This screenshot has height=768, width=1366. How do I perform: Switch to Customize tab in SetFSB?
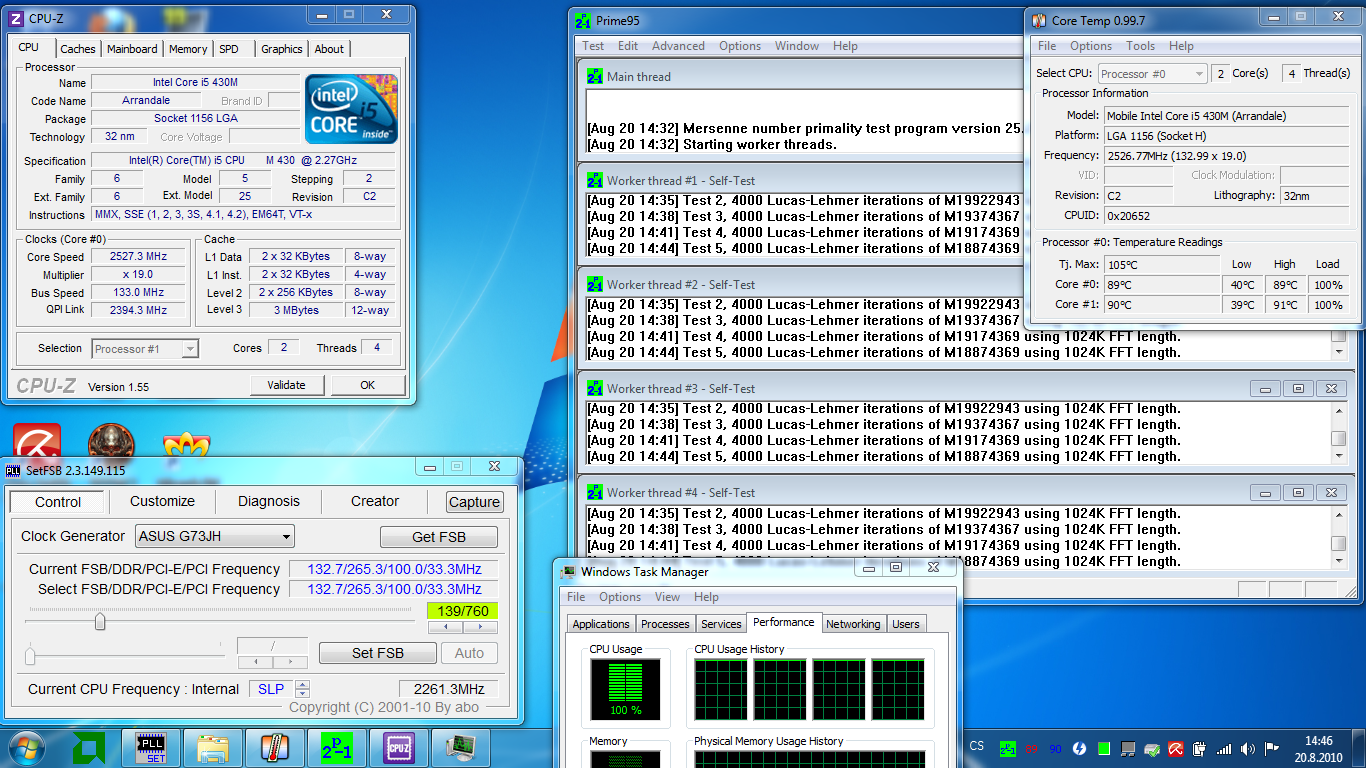click(162, 501)
